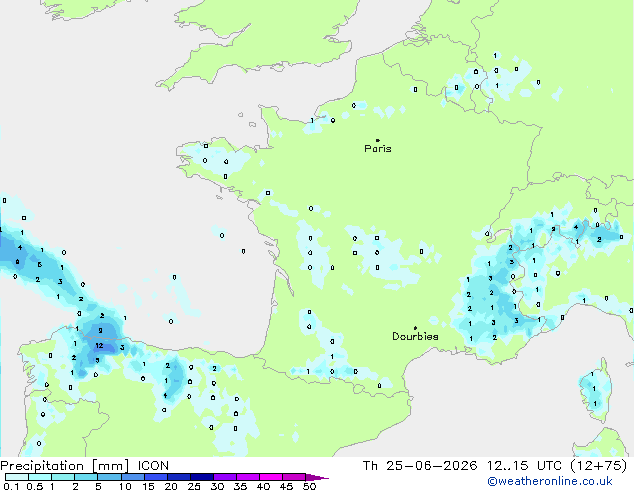Click the legend label '30'
This screenshot has width=634, height=490.
(x=217, y=486)
